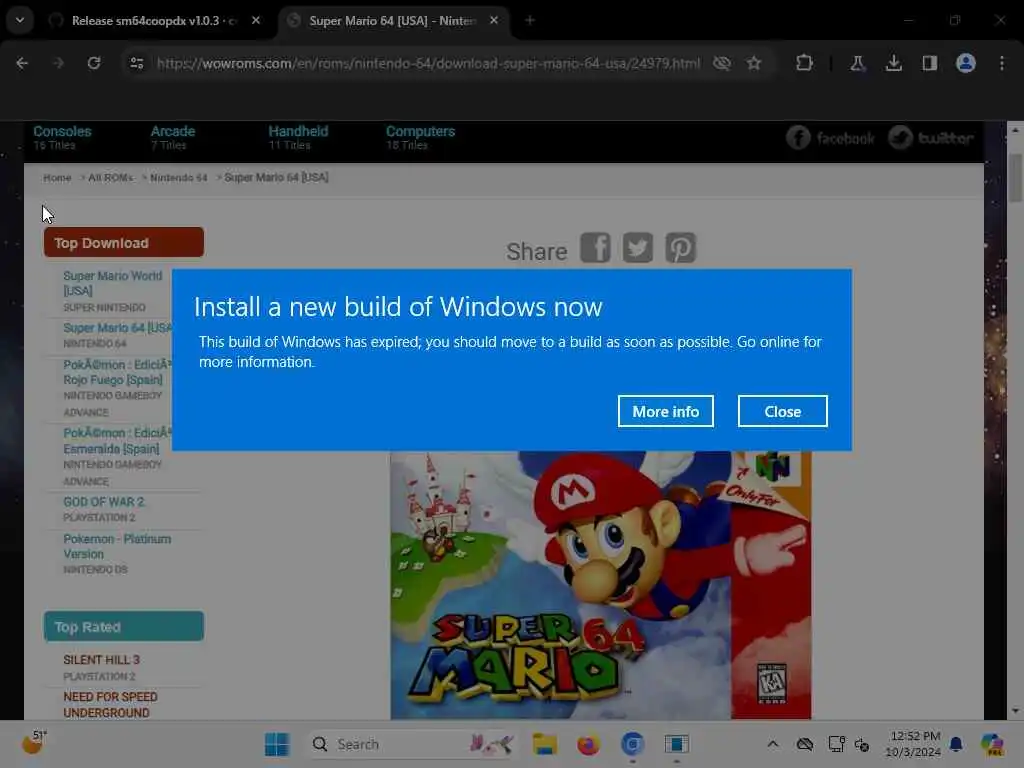Screen dimensions: 1024x768
Task: Go back in browser history
Action: [22, 63]
